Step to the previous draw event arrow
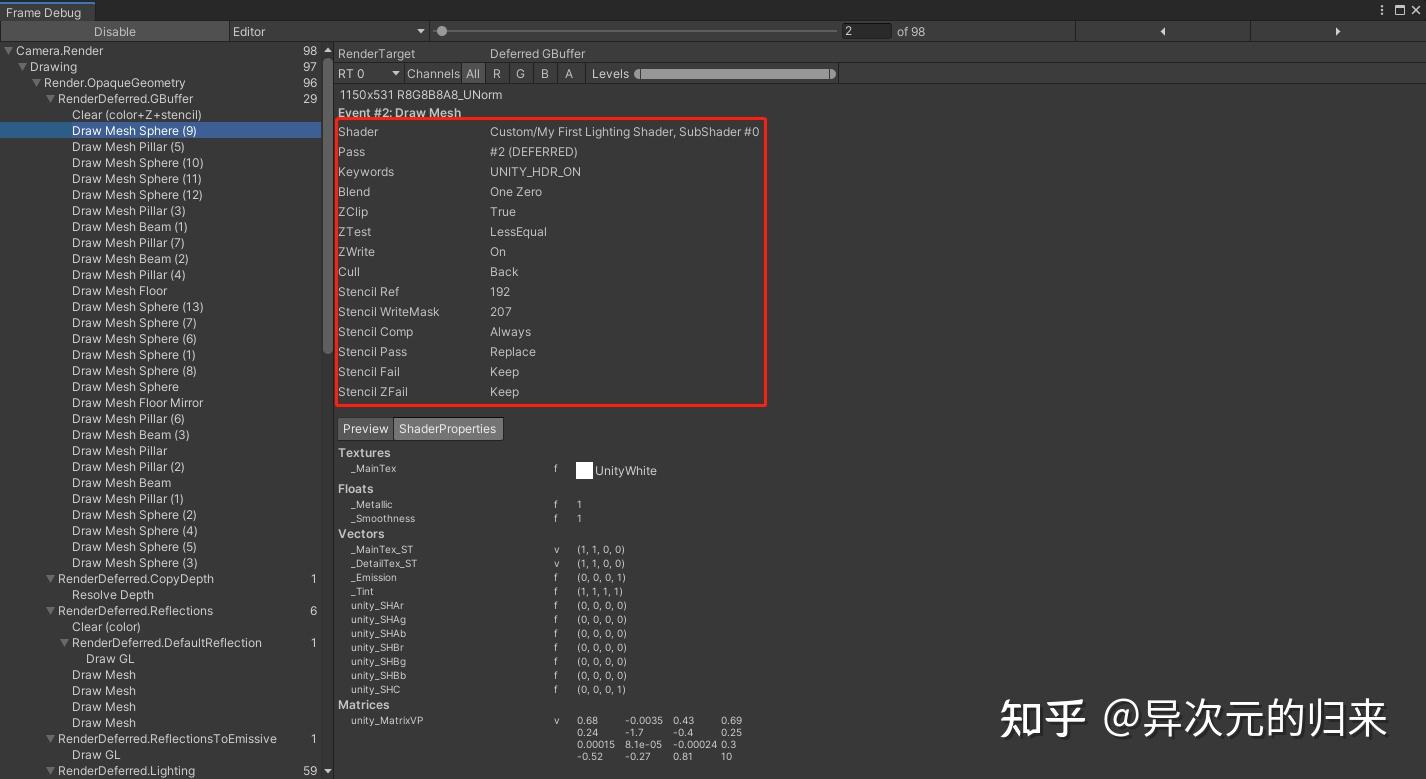The width and height of the screenshot is (1426, 779). (1163, 31)
